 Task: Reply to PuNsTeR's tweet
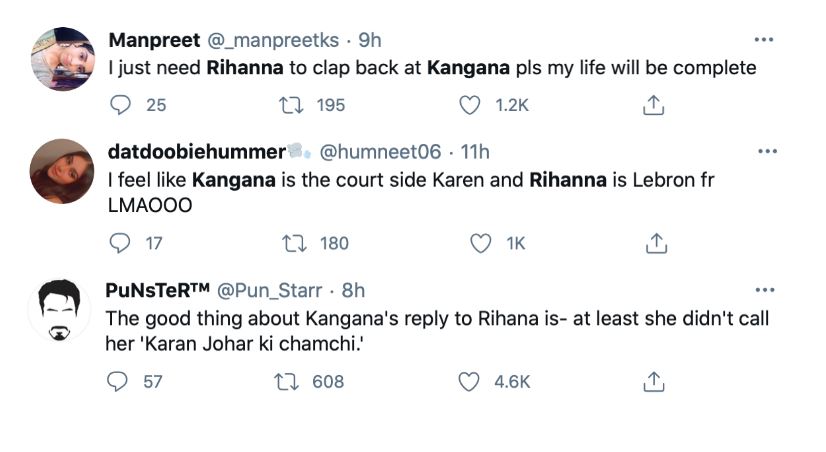pos(120,381)
